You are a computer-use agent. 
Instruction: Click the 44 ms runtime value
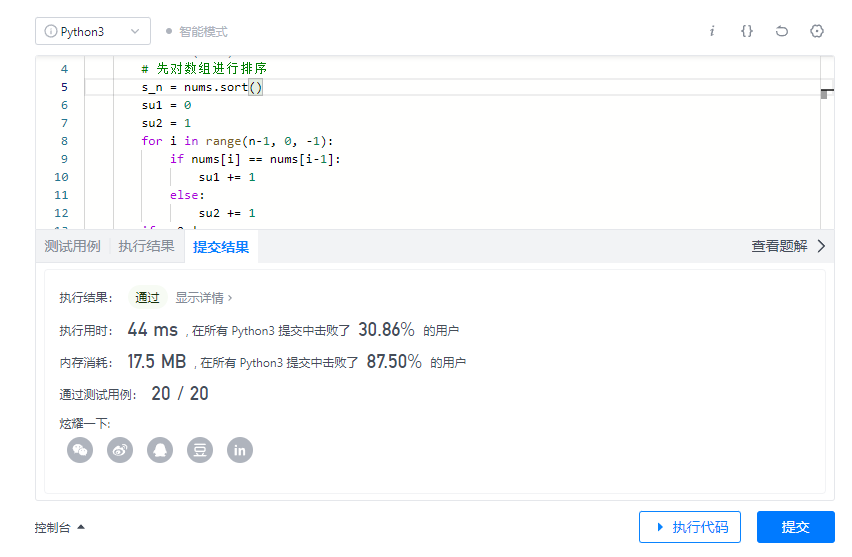[153, 330]
